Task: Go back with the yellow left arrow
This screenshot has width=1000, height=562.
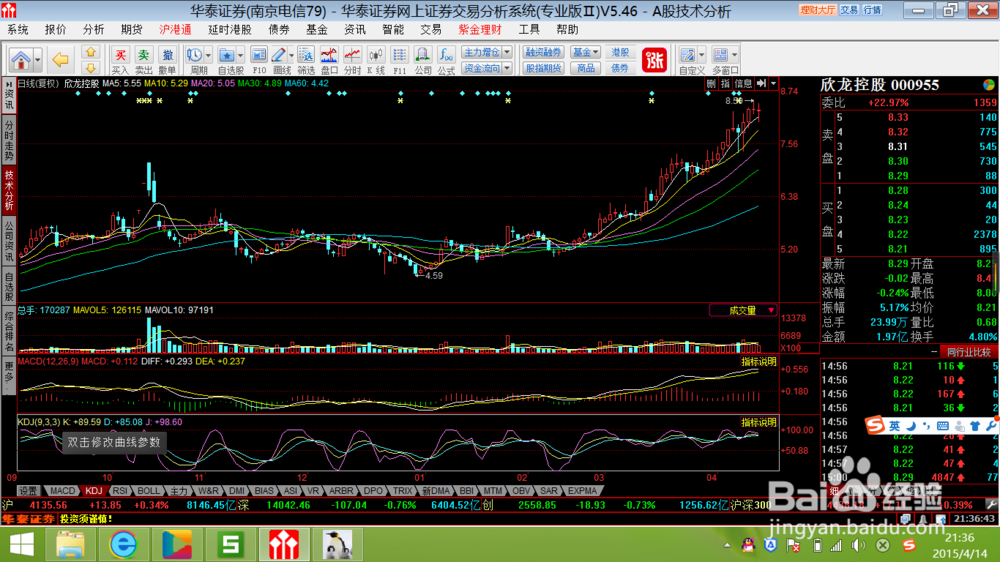Action: pos(61,60)
